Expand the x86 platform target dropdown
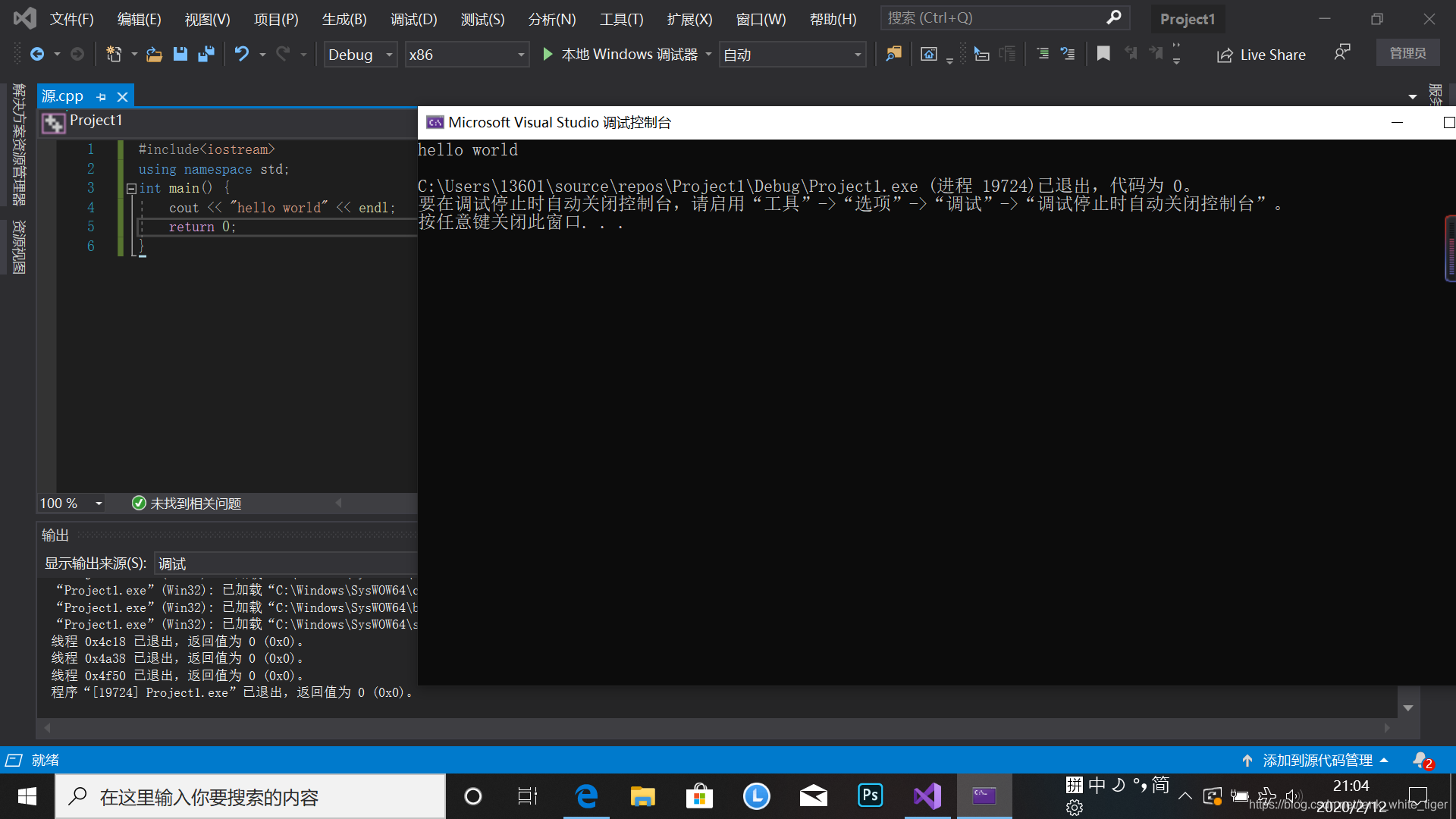This screenshot has height=819, width=1456. point(520,54)
